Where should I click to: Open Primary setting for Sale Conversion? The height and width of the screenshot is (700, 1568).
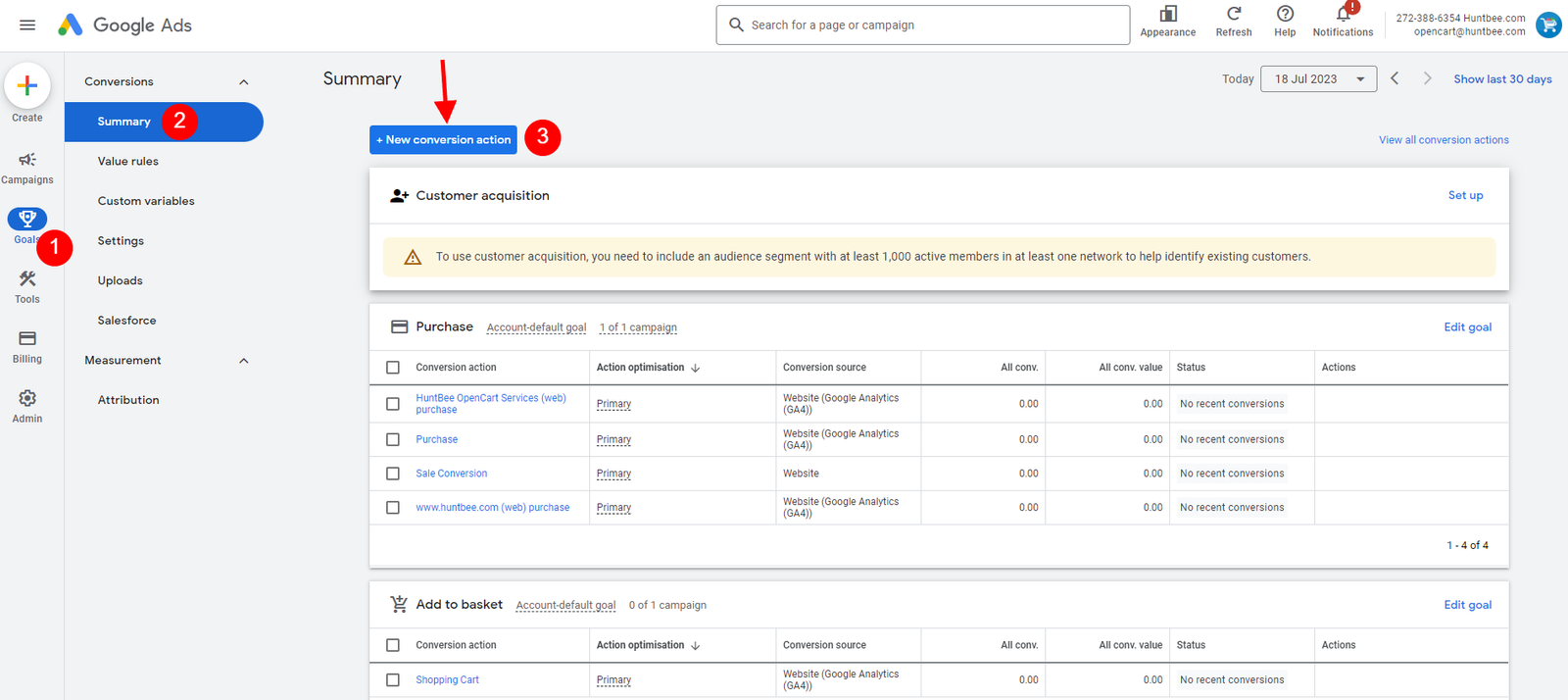click(613, 474)
